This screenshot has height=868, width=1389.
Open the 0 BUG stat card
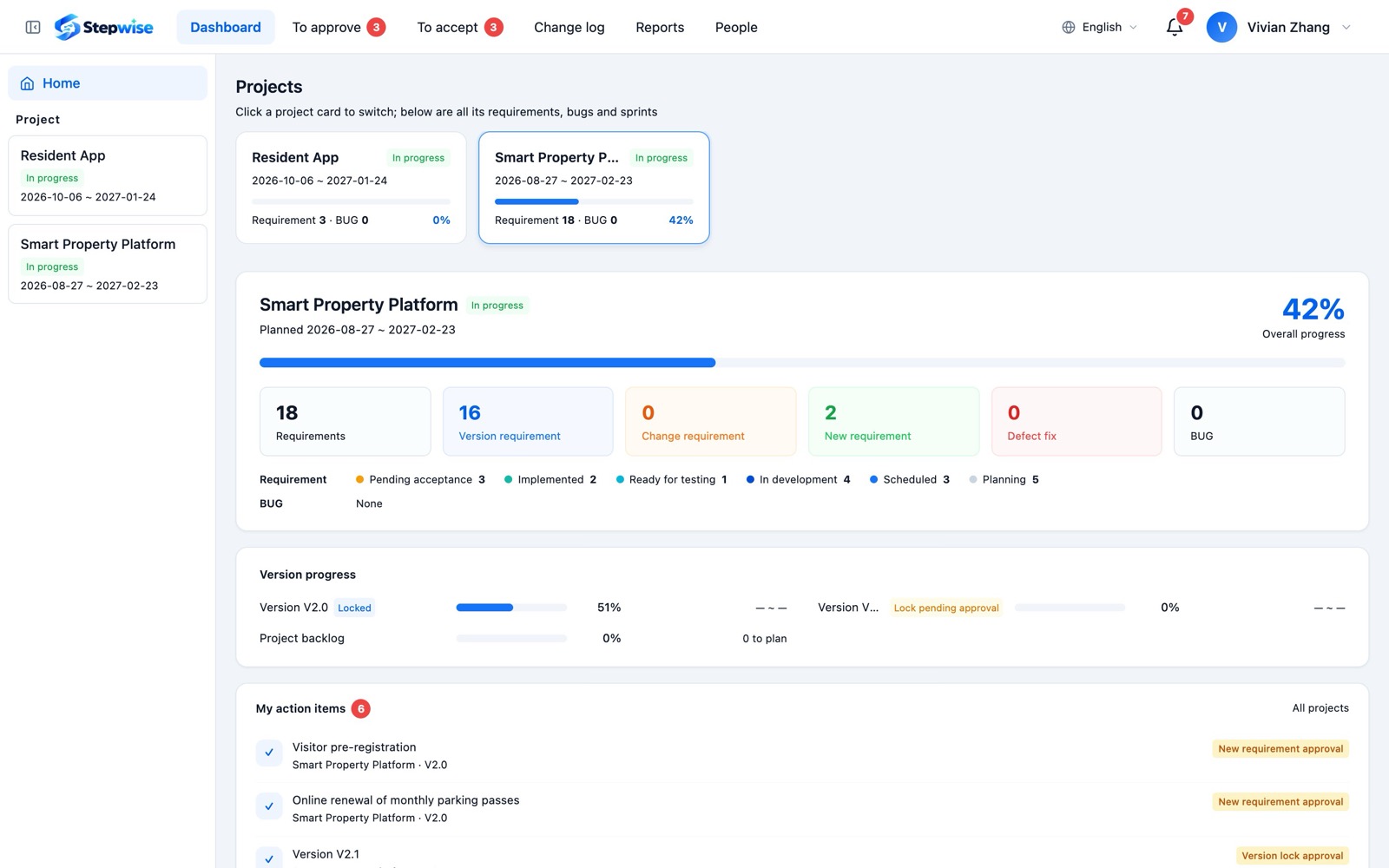click(1260, 421)
